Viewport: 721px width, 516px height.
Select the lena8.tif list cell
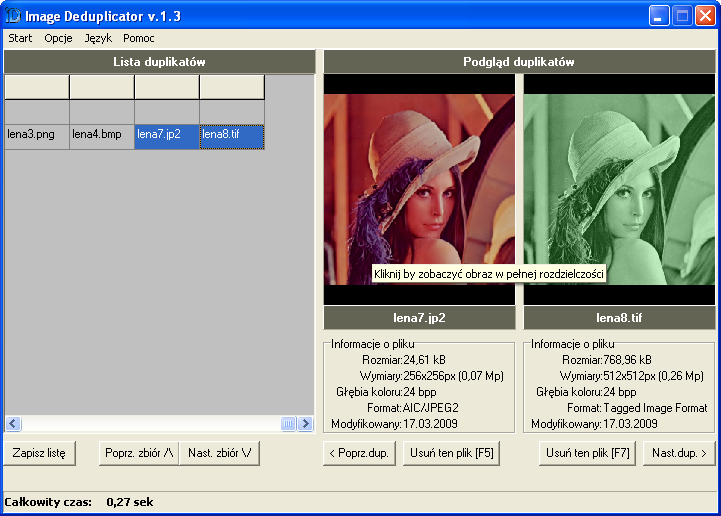(232, 137)
